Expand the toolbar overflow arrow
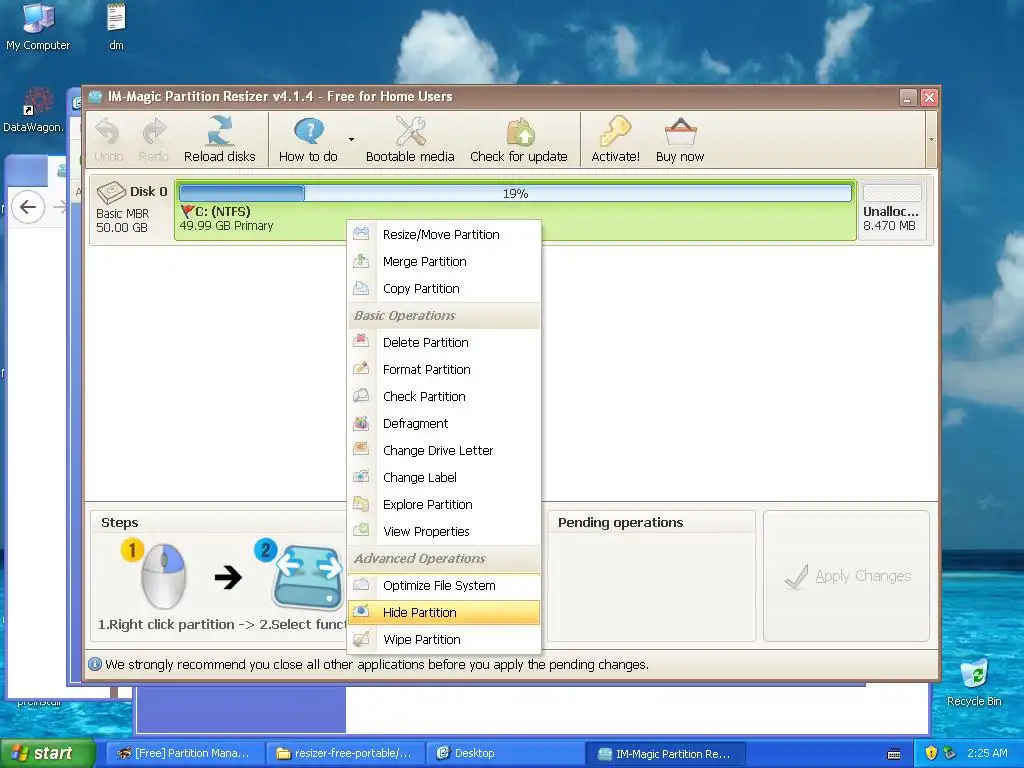 931,140
